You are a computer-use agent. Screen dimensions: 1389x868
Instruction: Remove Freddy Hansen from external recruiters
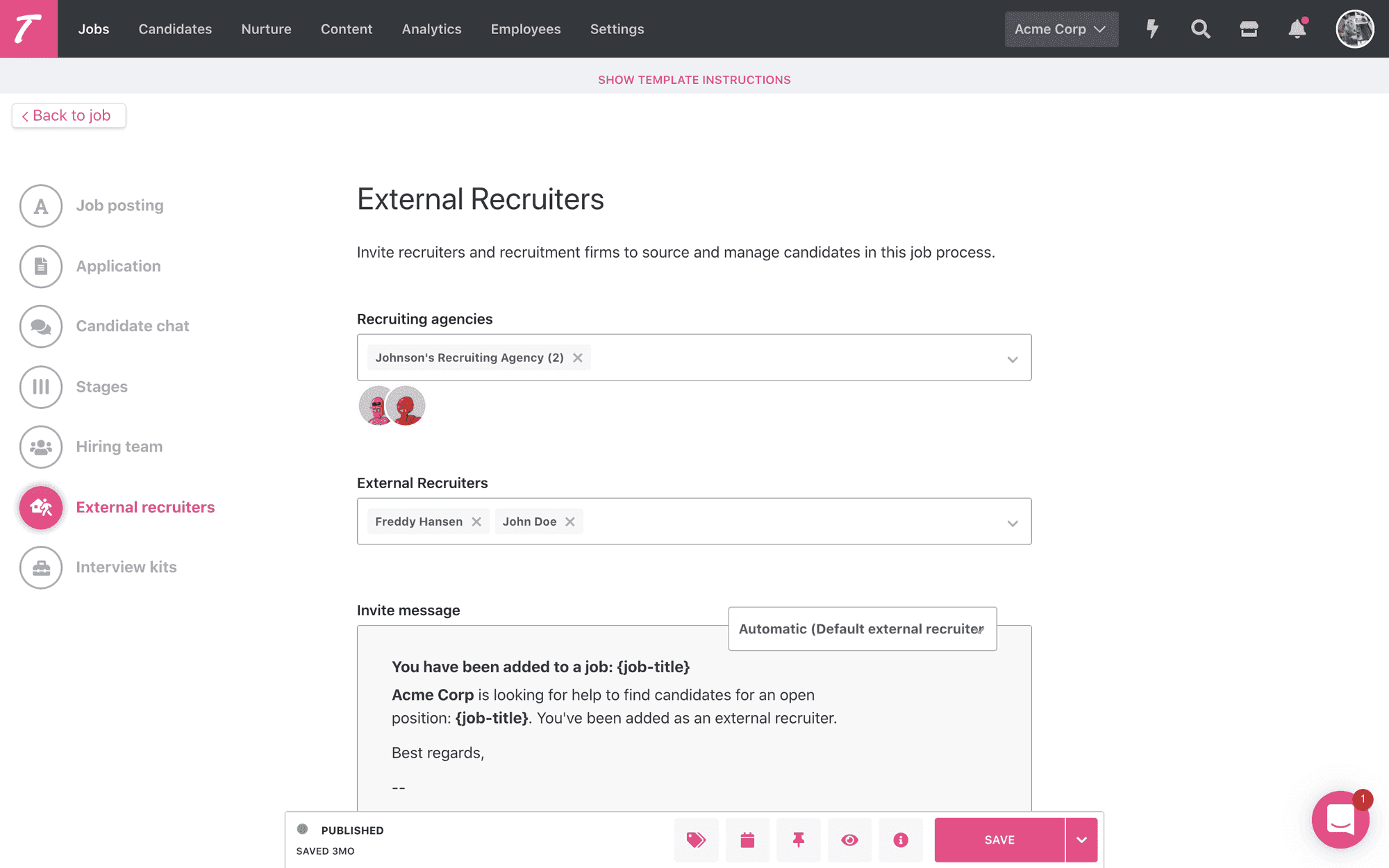(x=476, y=521)
